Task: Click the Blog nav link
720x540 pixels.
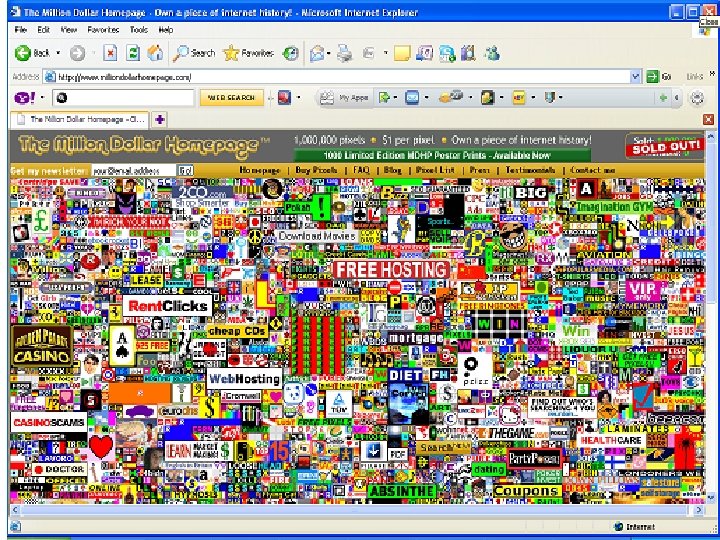Action: pyautogui.click(x=393, y=170)
